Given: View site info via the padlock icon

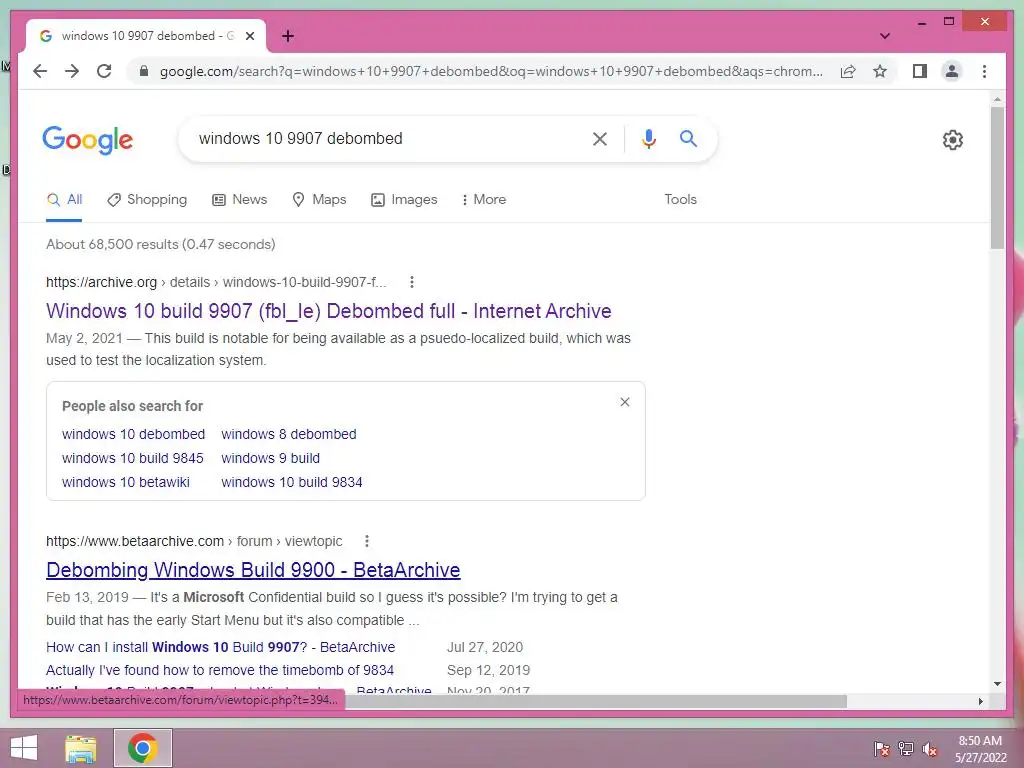Looking at the screenshot, I should point(144,71).
